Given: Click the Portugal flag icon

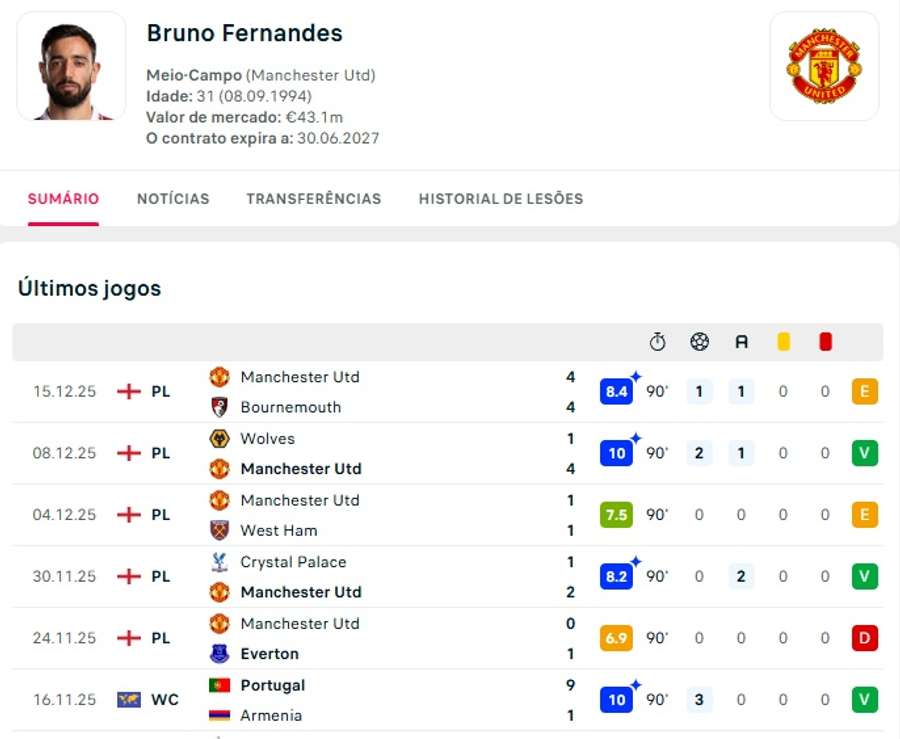Looking at the screenshot, I should [x=221, y=685].
